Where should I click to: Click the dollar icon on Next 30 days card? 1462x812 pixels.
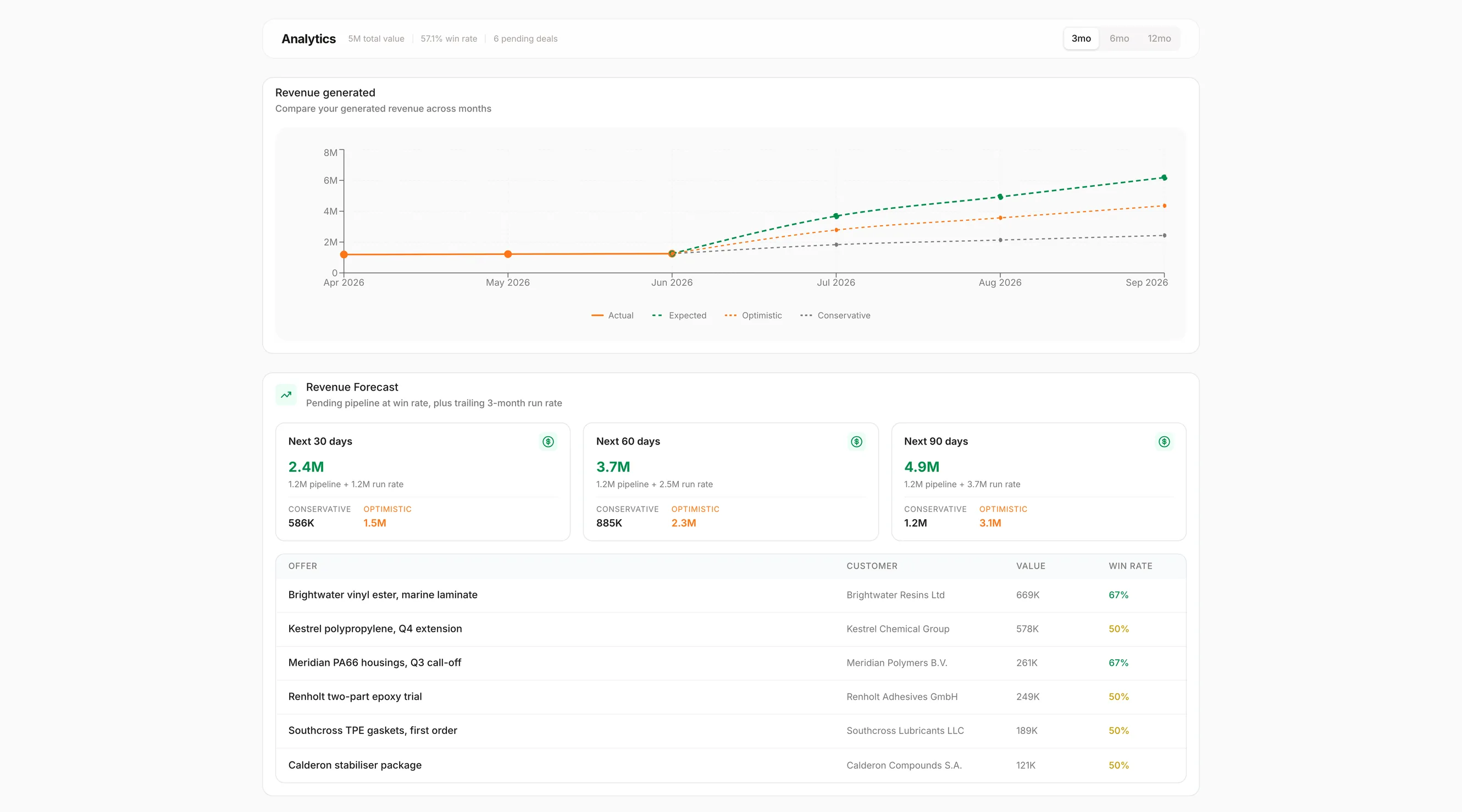(547, 442)
